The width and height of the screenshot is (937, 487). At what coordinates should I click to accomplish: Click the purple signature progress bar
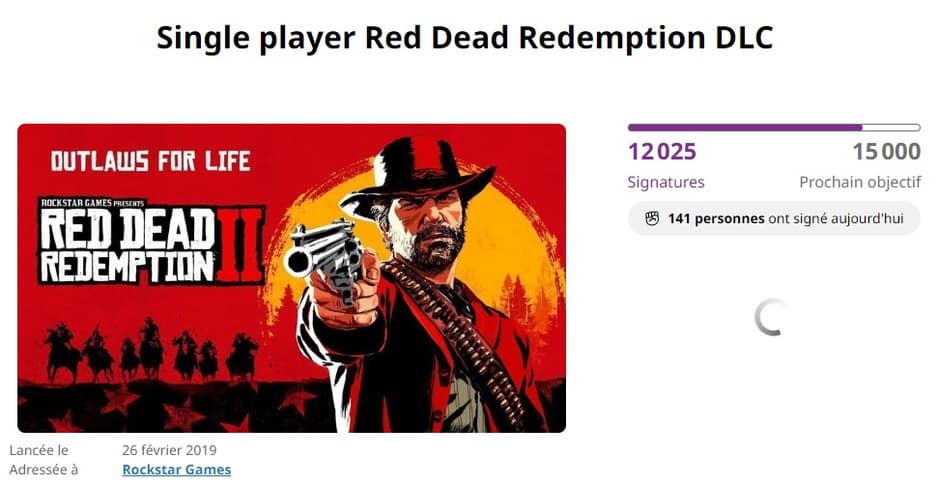click(774, 127)
